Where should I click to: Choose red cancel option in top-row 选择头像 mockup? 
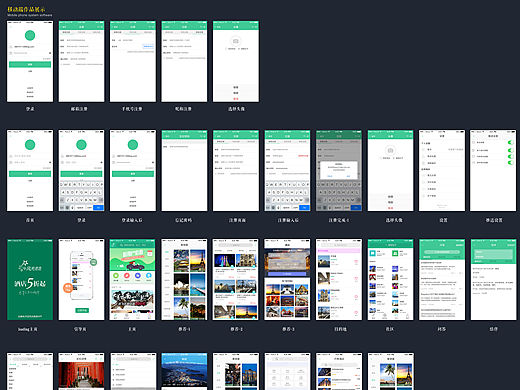pyautogui.click(x=236, y=99)
